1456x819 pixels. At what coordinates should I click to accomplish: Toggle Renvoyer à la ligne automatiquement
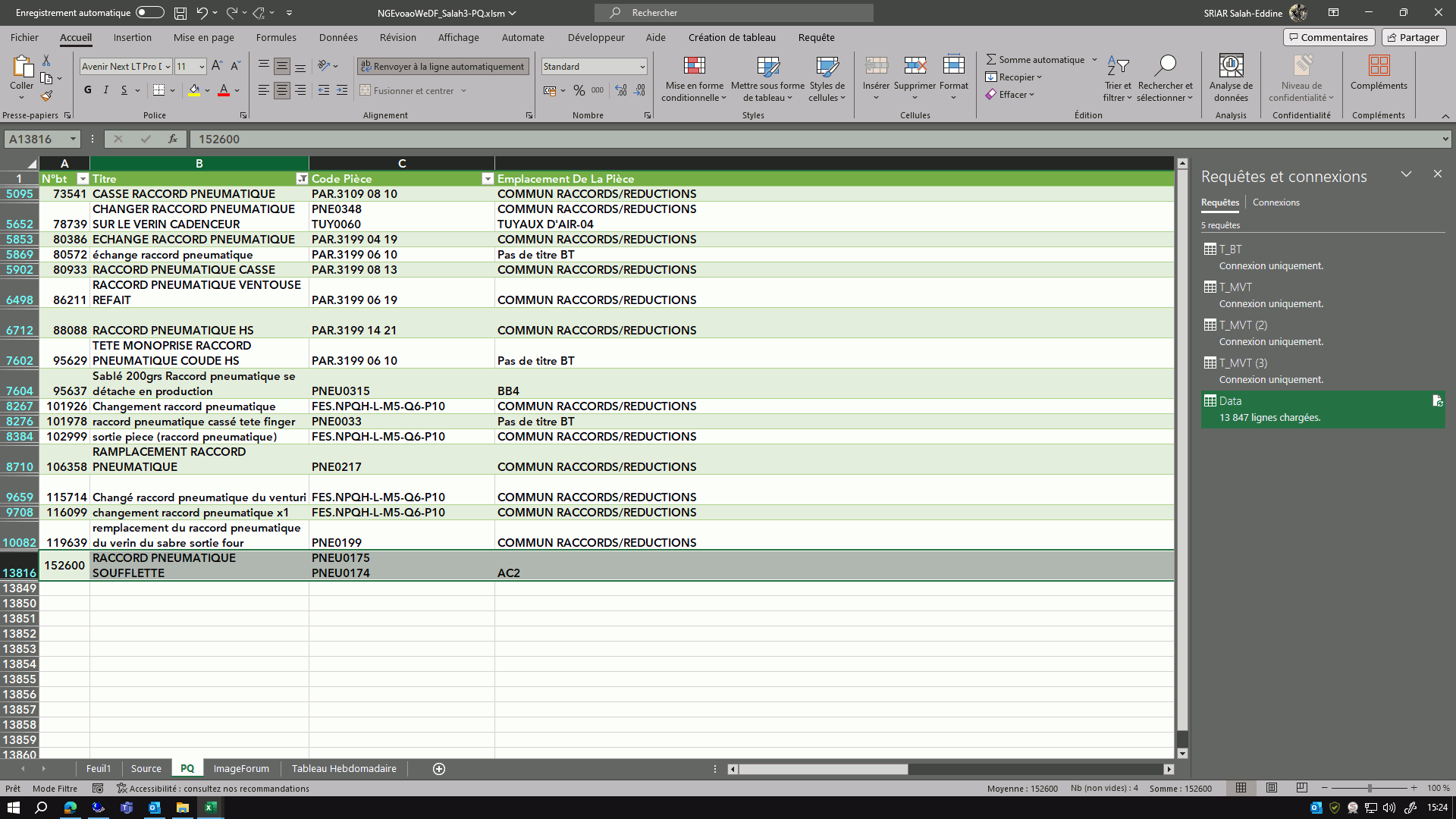442,67
